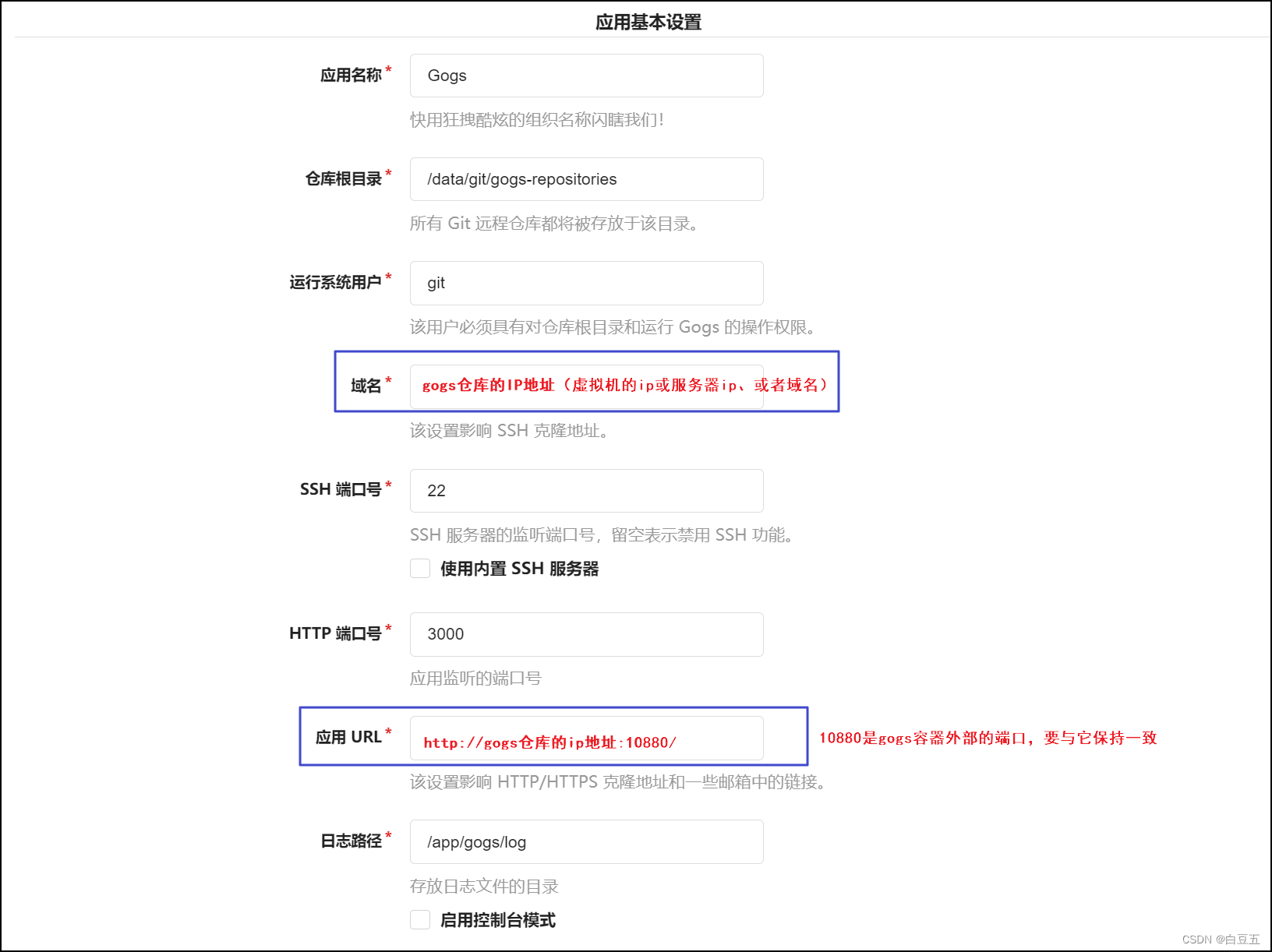Click the HTTP 端口号 field showing 3000
Viewport: 1272px width, 952px height.
pos(586,634)
